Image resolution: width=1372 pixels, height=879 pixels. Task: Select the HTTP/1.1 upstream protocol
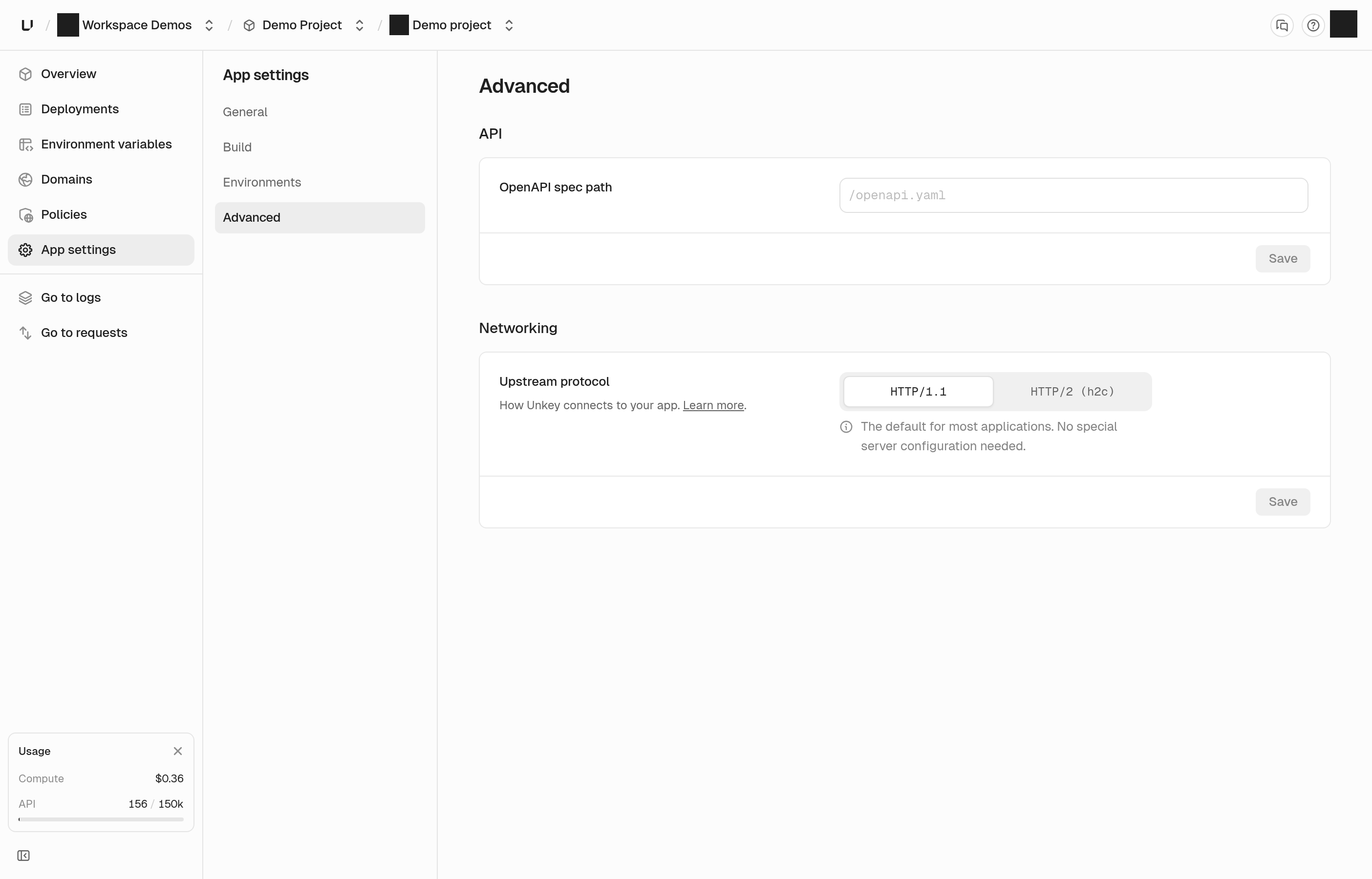[918, 392]
